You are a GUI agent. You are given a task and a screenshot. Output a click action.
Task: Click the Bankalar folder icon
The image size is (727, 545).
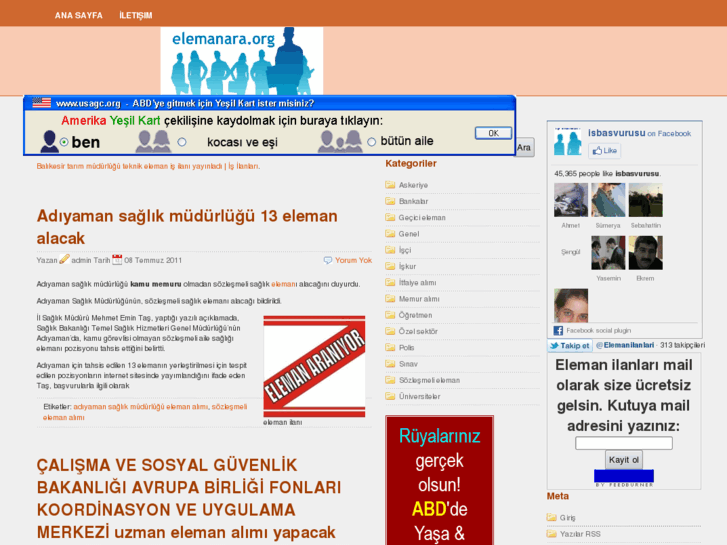pos(390,201)
